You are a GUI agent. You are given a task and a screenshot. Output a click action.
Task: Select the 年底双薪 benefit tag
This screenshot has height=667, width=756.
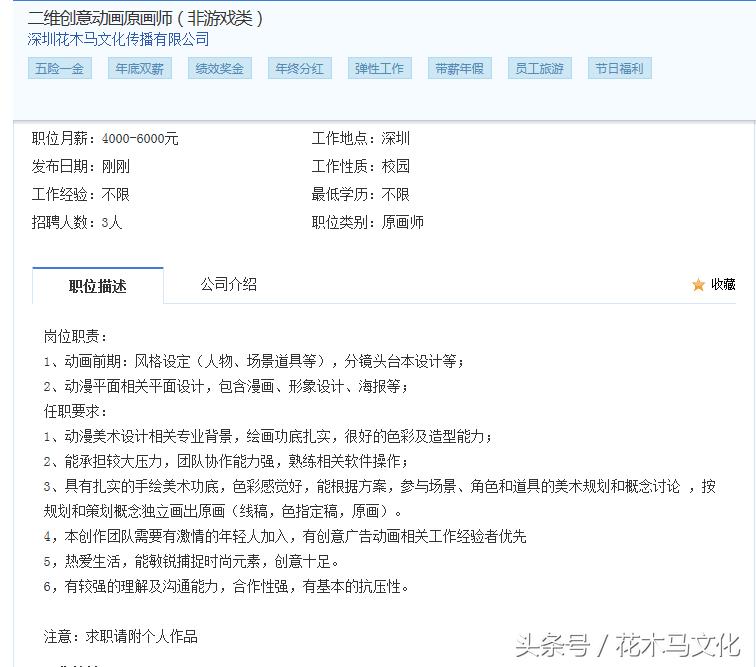point(140,68)
